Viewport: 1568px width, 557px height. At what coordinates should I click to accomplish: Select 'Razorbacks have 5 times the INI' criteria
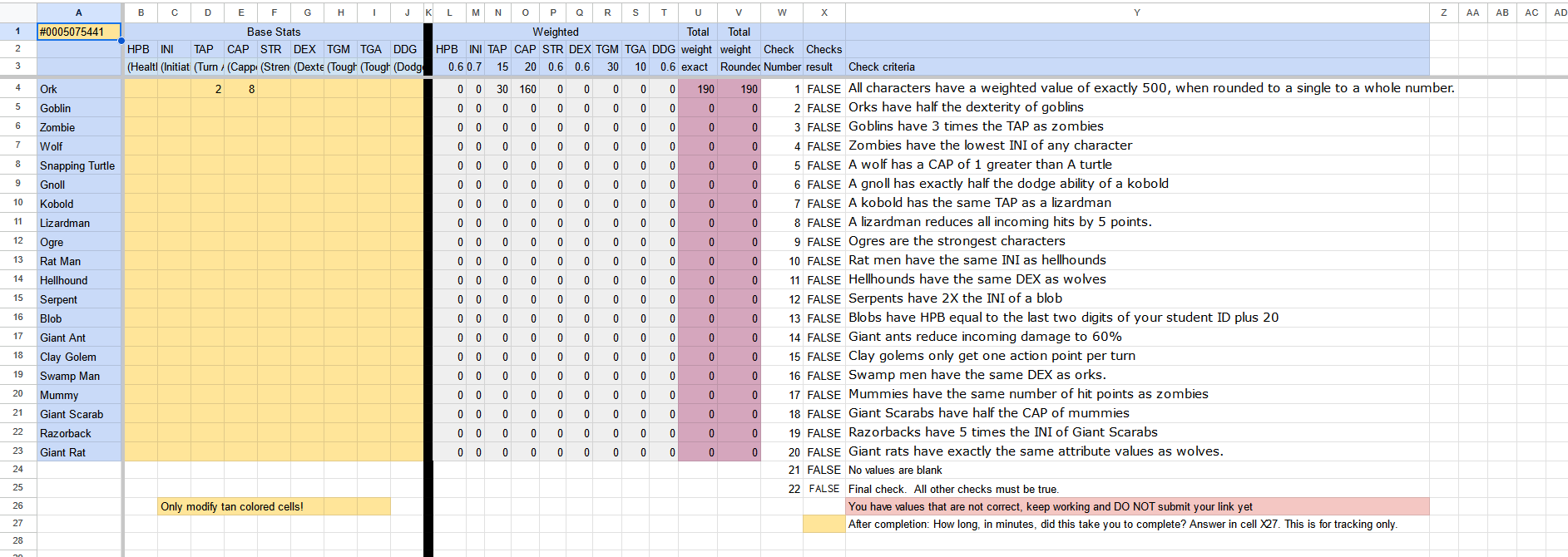[x=1003, y=432]
